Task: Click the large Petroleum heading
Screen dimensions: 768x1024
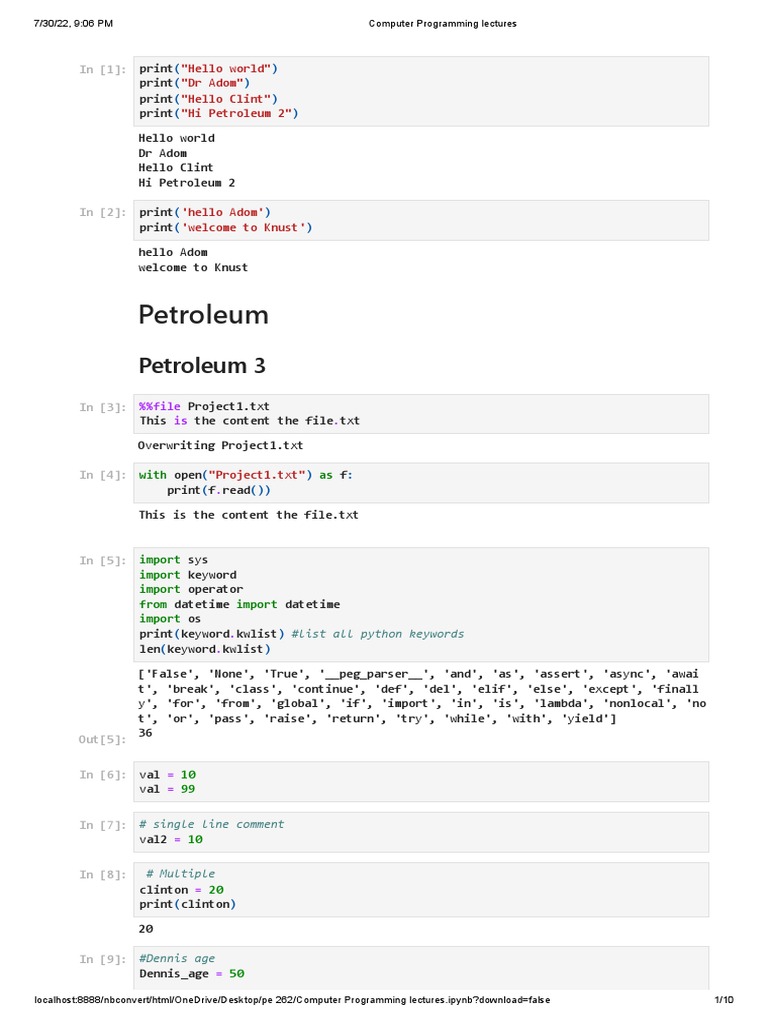Action: (x=204, y=315)
